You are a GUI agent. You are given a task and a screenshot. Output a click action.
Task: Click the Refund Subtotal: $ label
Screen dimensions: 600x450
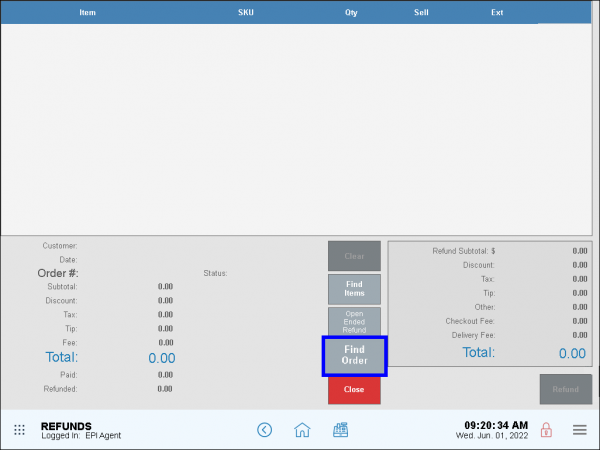[464, 251]
